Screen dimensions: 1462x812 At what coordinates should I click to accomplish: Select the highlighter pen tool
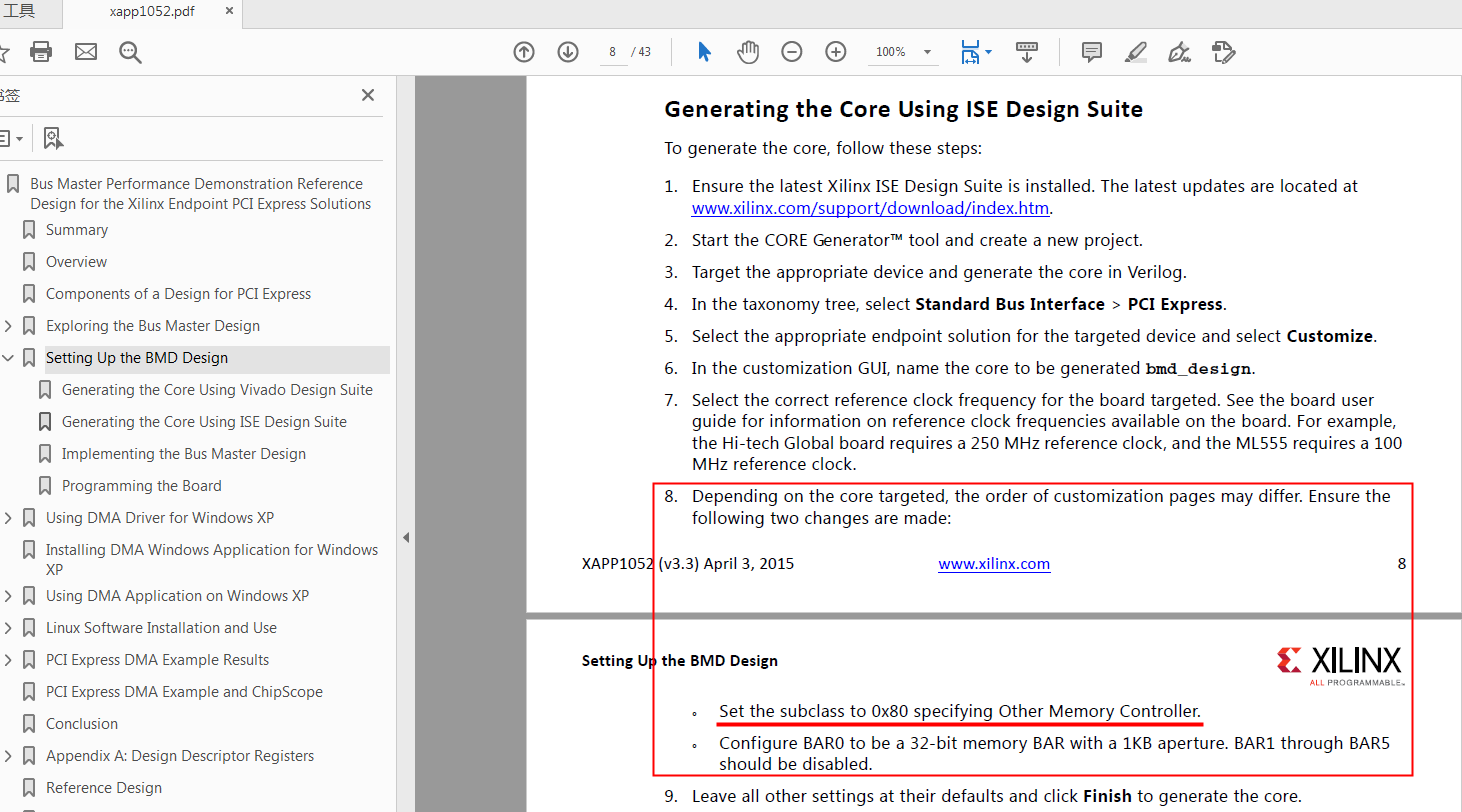tap(1136, 52)
